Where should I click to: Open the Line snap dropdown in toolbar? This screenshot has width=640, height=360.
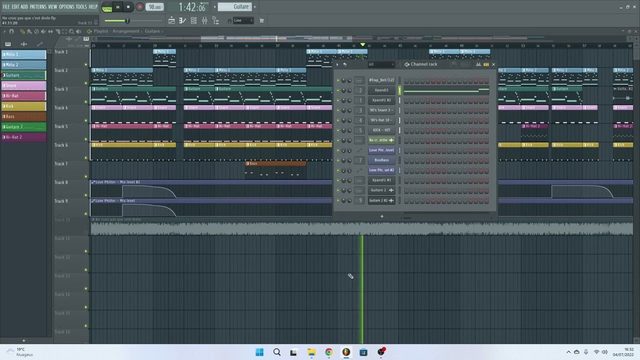pos(243,20)
